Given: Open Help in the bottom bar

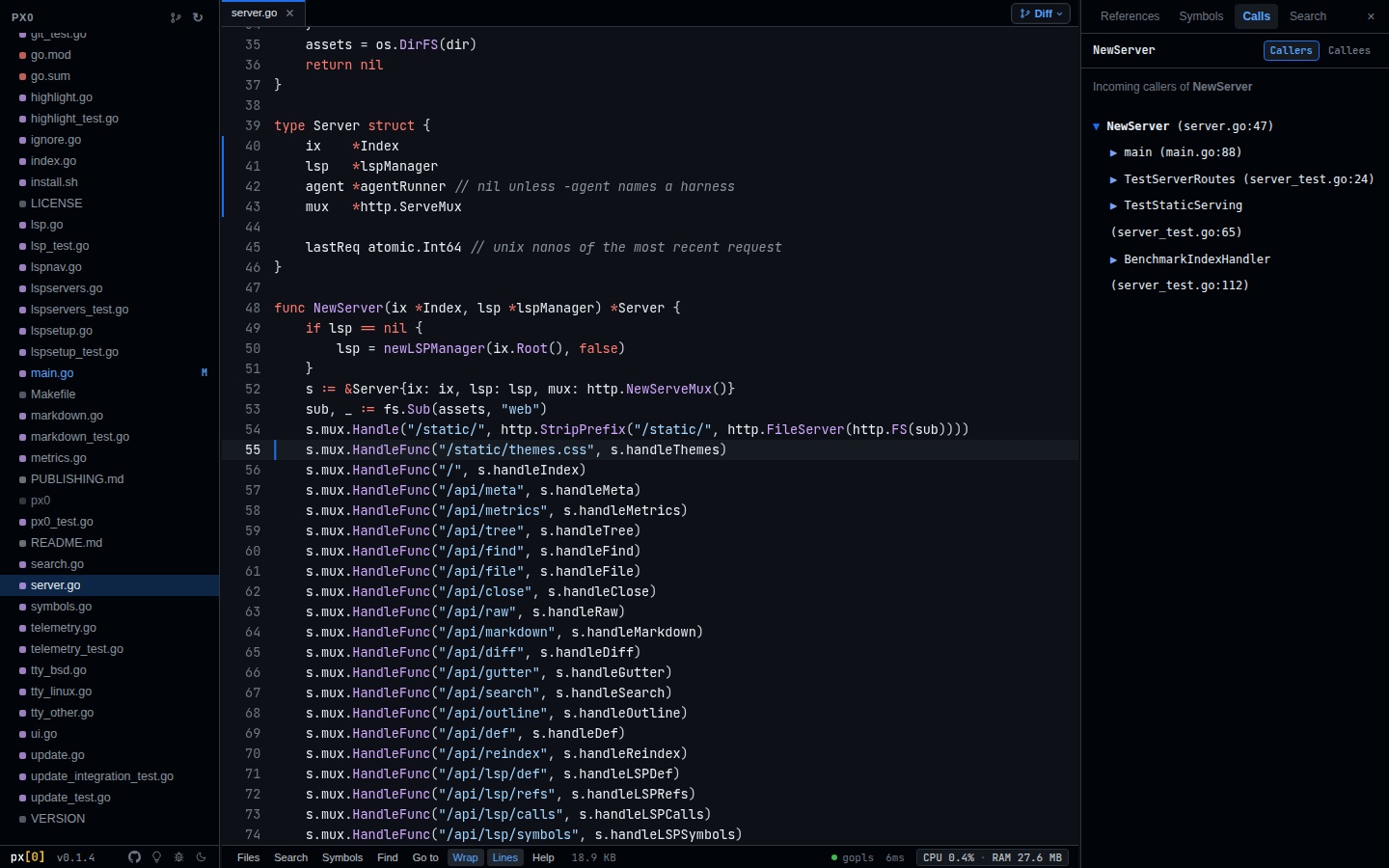Looking at the screenshot, I should (x=543, y=857).
